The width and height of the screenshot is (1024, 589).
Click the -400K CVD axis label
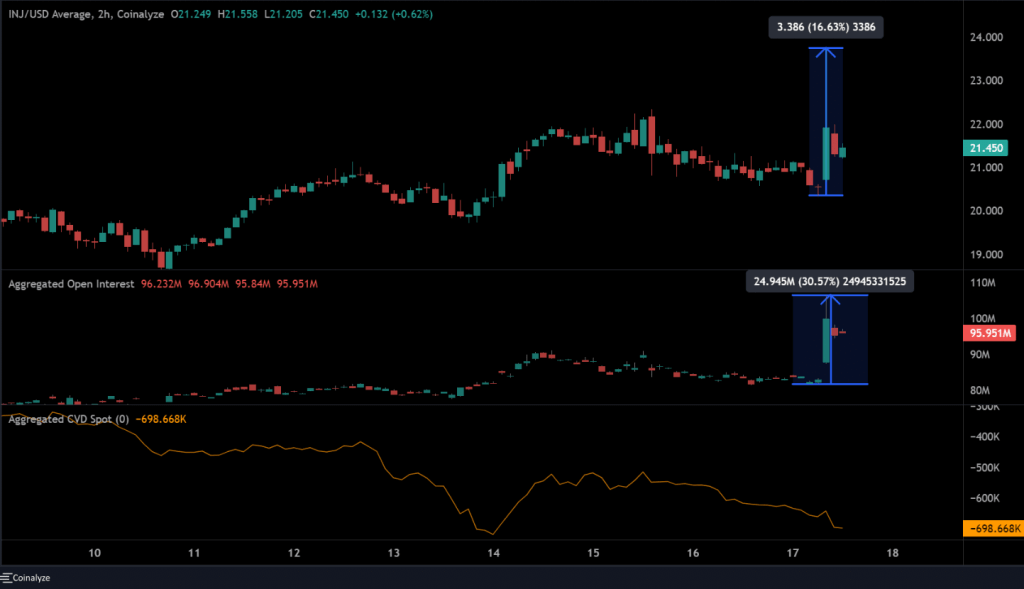click(x=985, y=437)
